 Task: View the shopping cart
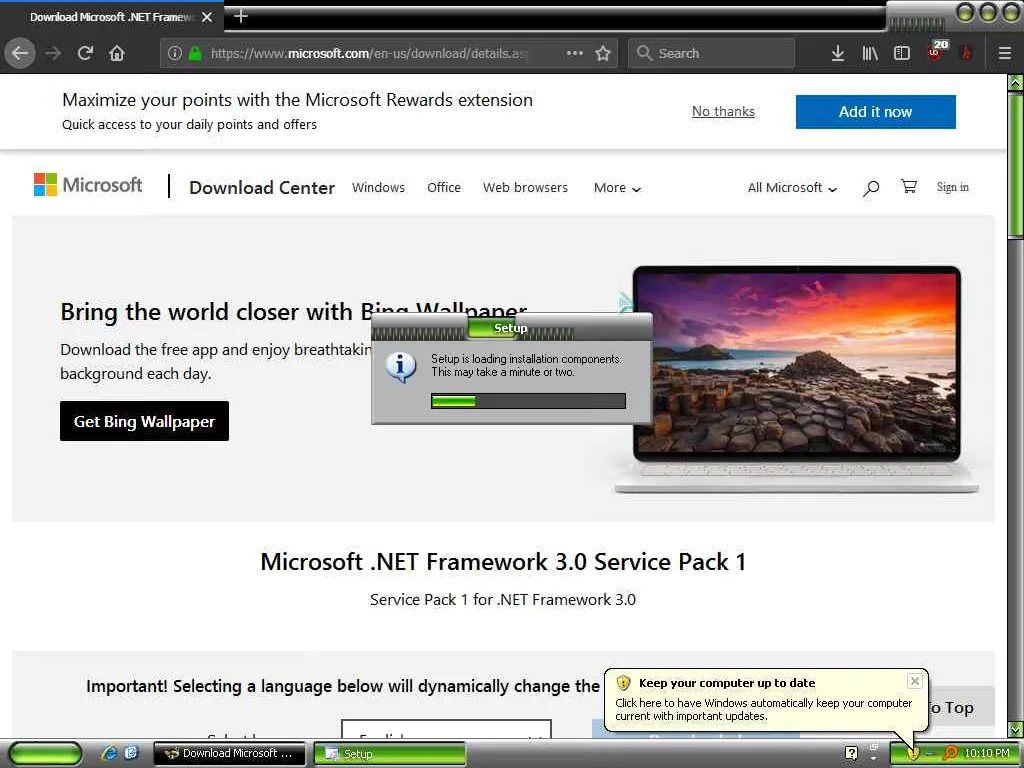point(908,187)
